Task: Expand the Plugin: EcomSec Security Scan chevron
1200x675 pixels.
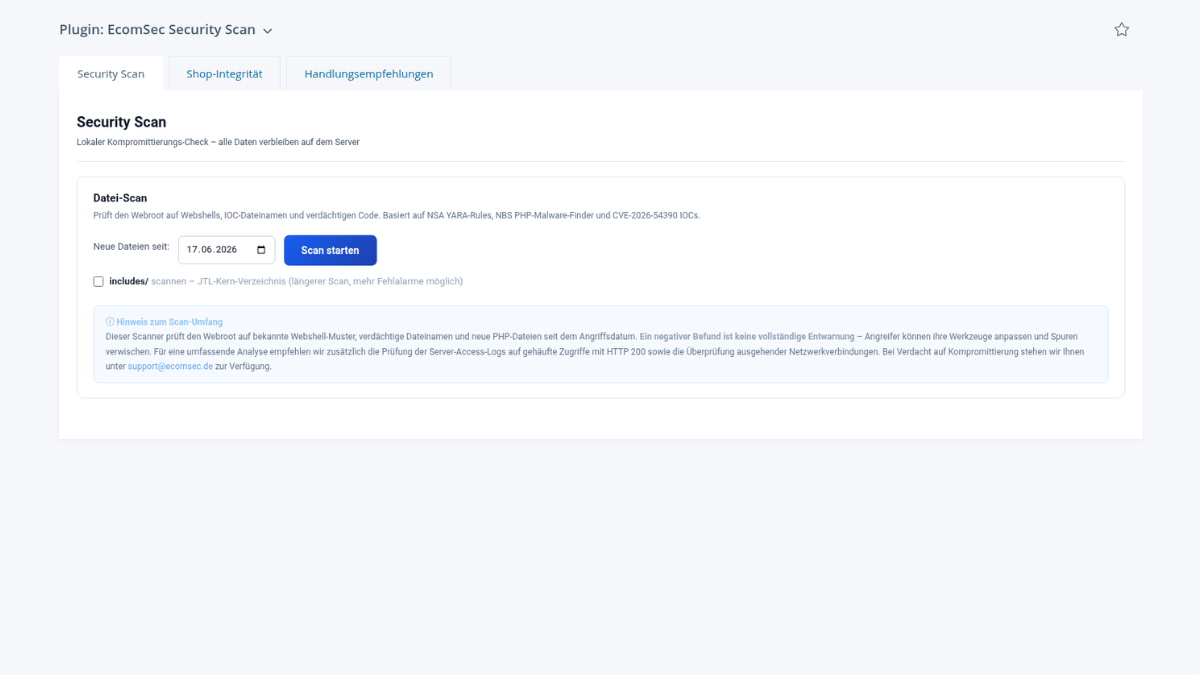Action: coord(267,31)
